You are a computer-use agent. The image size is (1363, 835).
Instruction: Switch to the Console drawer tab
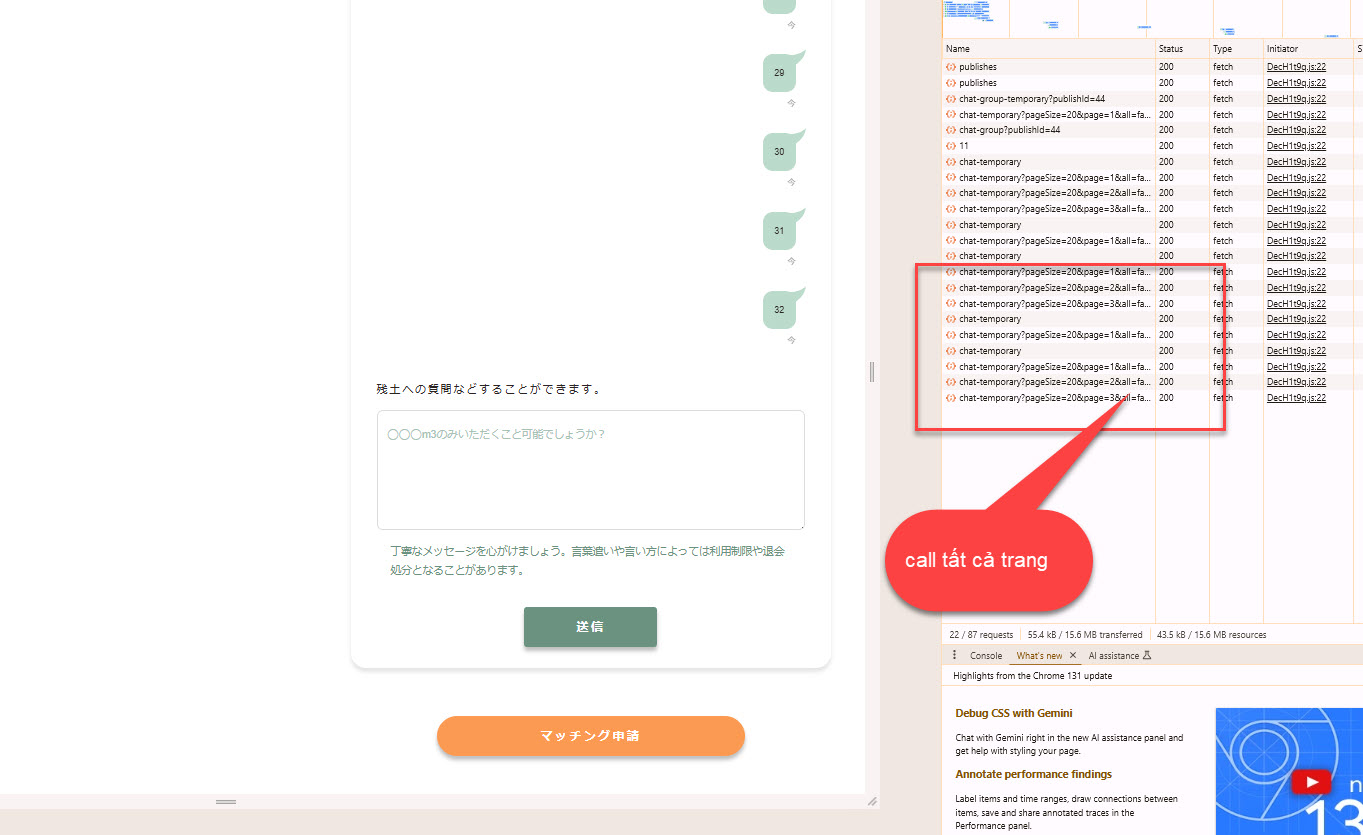click(x=985, y=656)
